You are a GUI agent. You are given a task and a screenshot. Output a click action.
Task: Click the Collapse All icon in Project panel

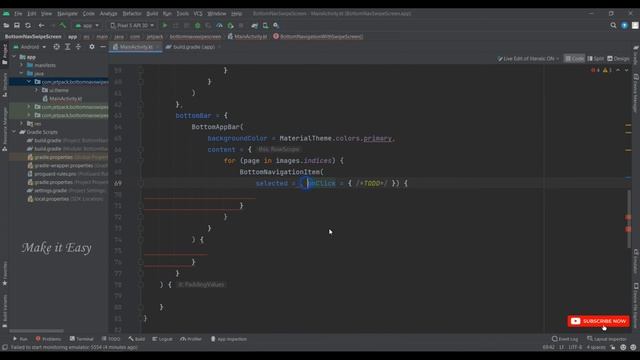coord(78,47)
